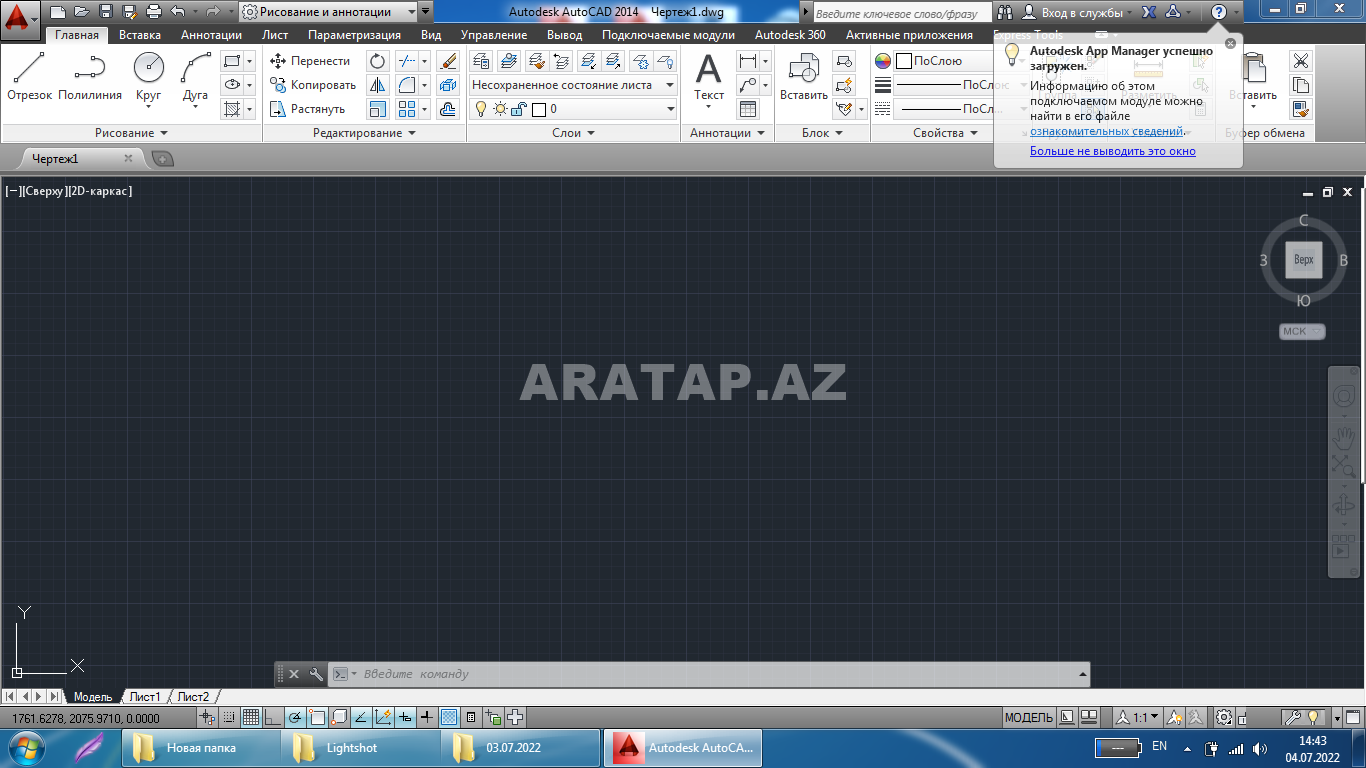The width and height of the screenshot is (1366, 768).
Task: Click the Cut scissors icon in Буфер обмена
Action: pos(1300,61)
